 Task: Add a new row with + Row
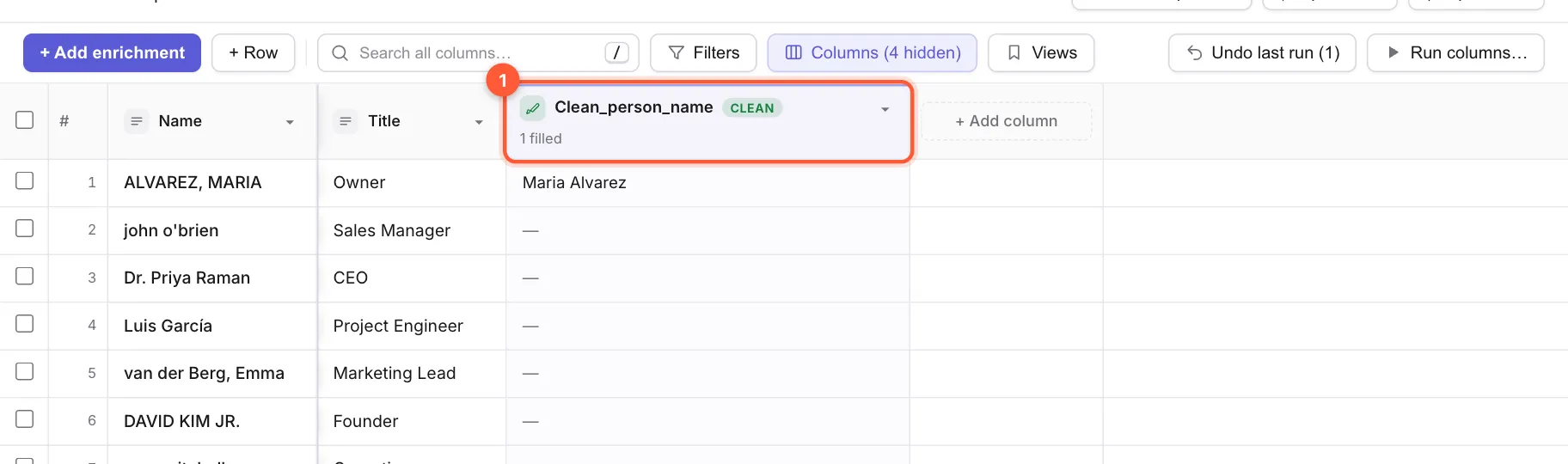click(253, 52)
